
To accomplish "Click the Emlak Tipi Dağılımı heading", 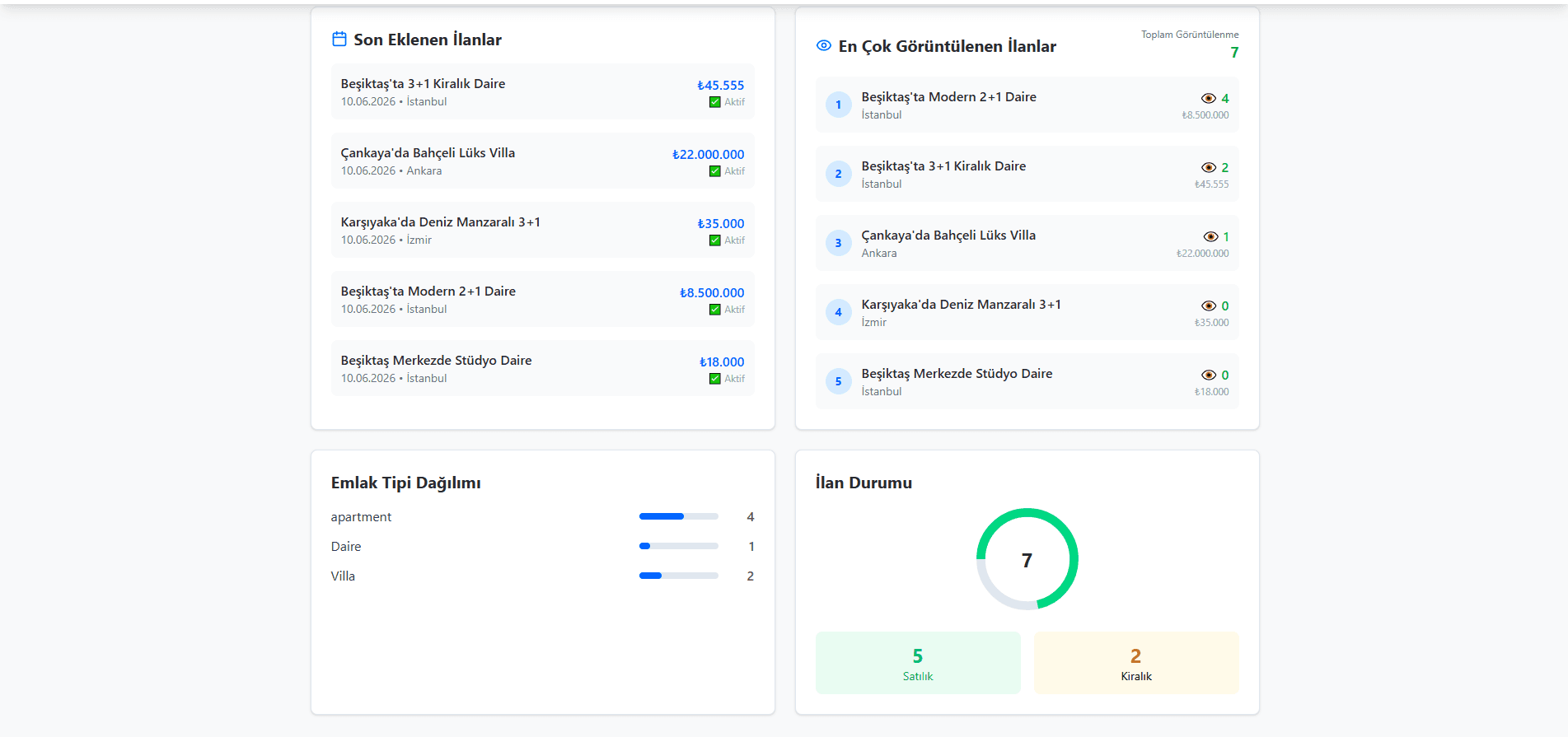I will 405,483.
